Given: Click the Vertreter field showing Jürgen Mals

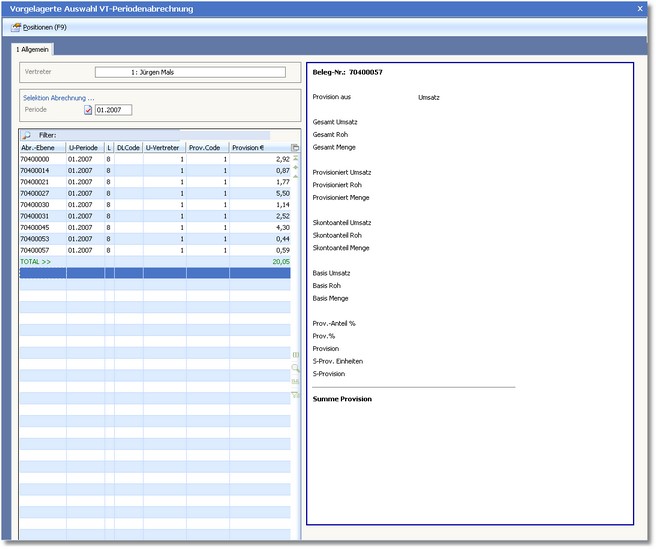Looking at the screenshot, I should pyautogui.click(x=190, y=72).
